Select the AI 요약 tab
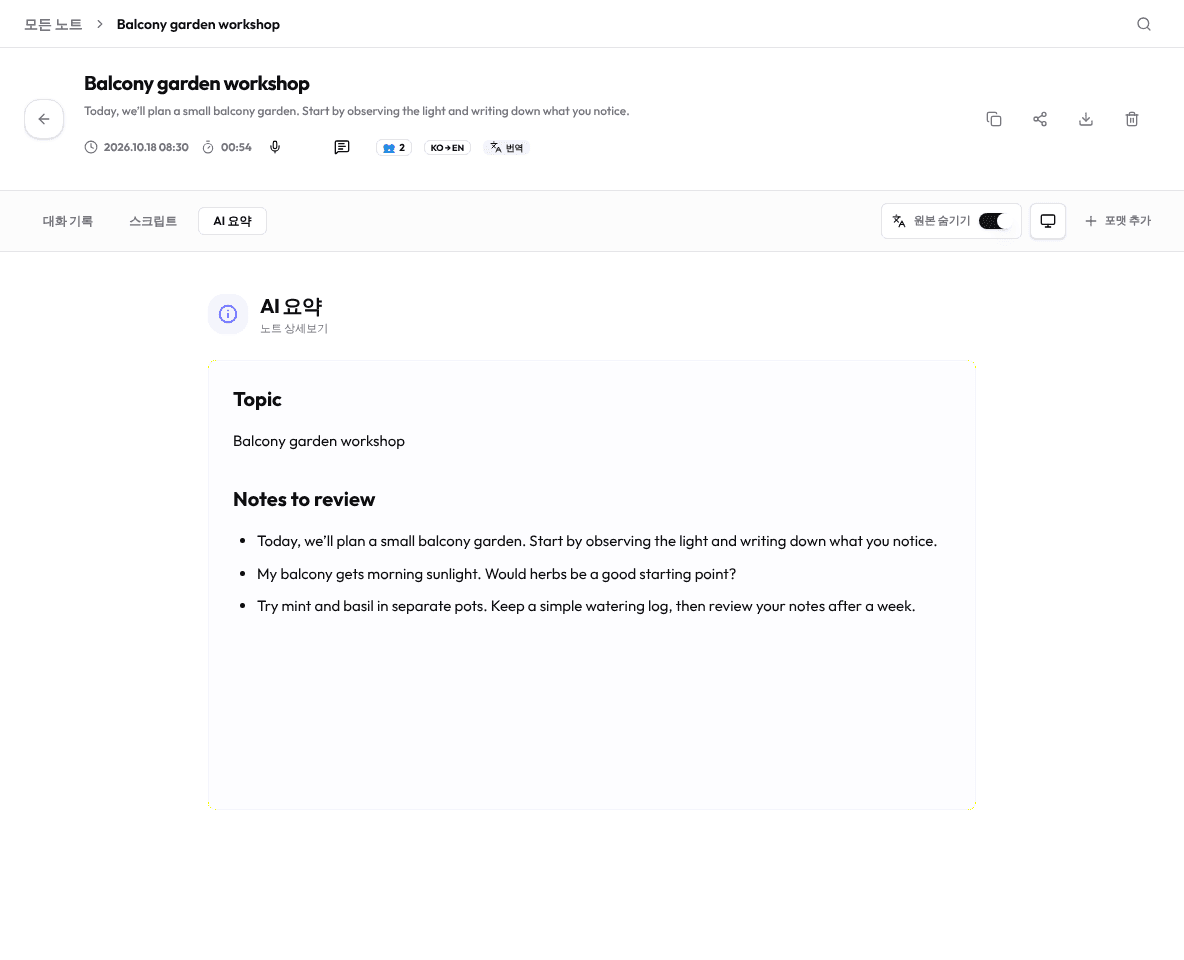Image resolution: width=1184 pixels, height=960 pixels. tap(233, 221)
